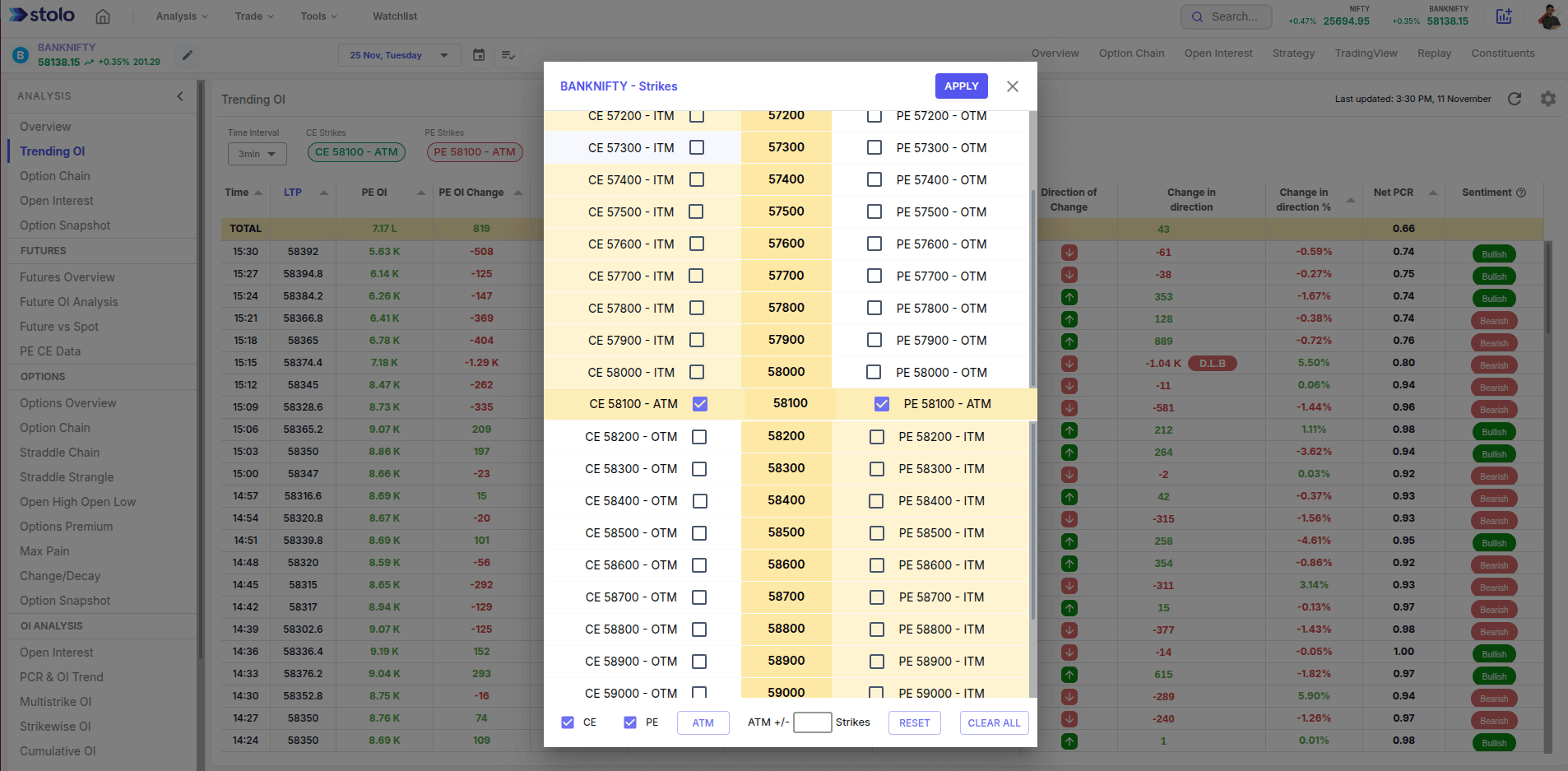1568x771 pixels.
Task: Click the APPLY button
Action: pos(961,86)
